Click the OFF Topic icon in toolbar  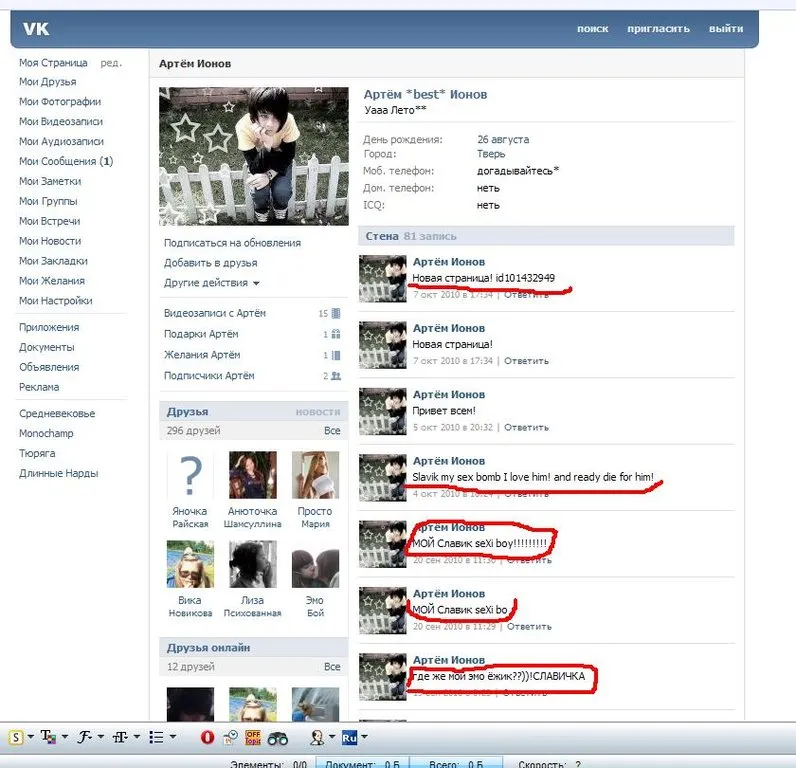(x=253, y=737)
